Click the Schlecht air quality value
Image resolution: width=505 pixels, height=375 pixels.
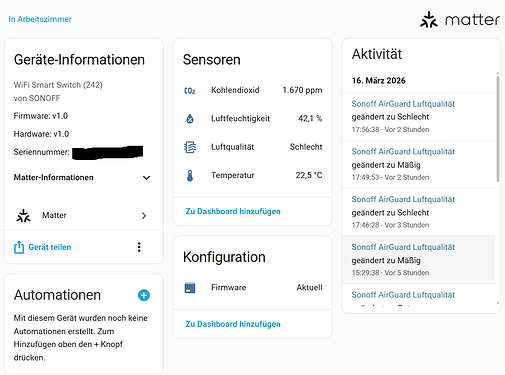pyautogui.click(x=306, y=147)
